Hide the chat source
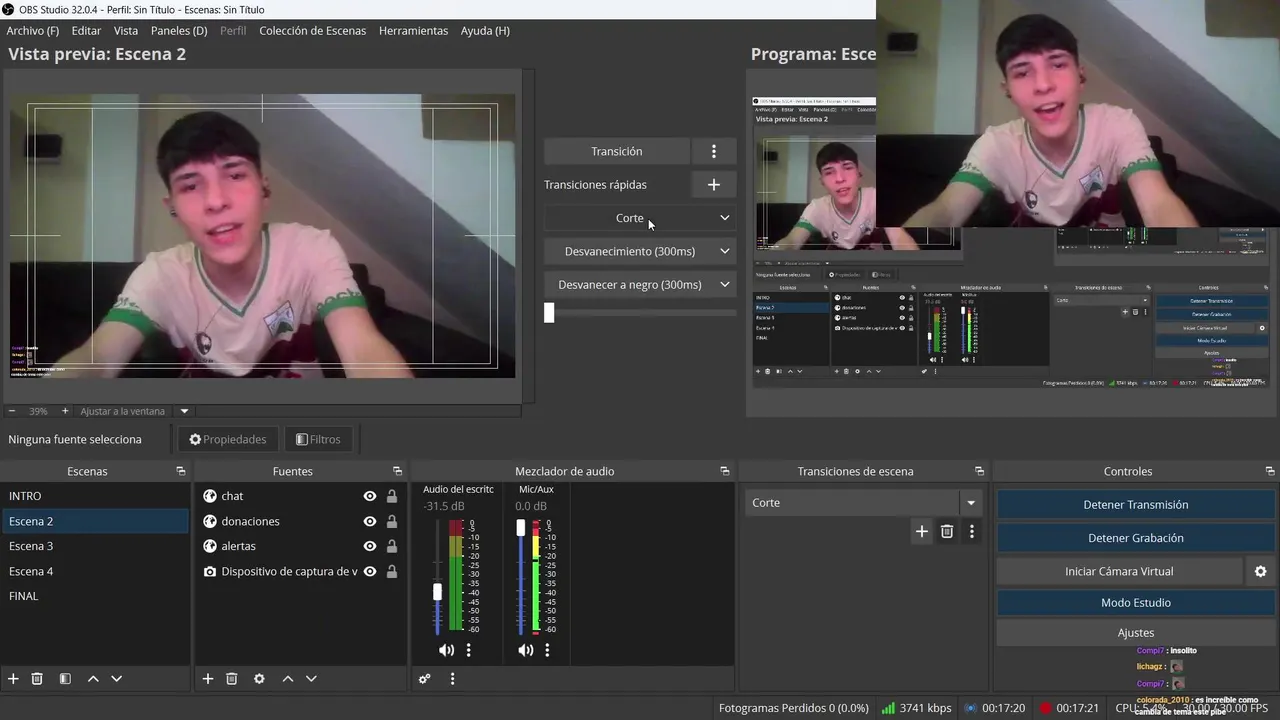Screen dimensions: 1280x720 pyautogui.click(x=370, y=496)
